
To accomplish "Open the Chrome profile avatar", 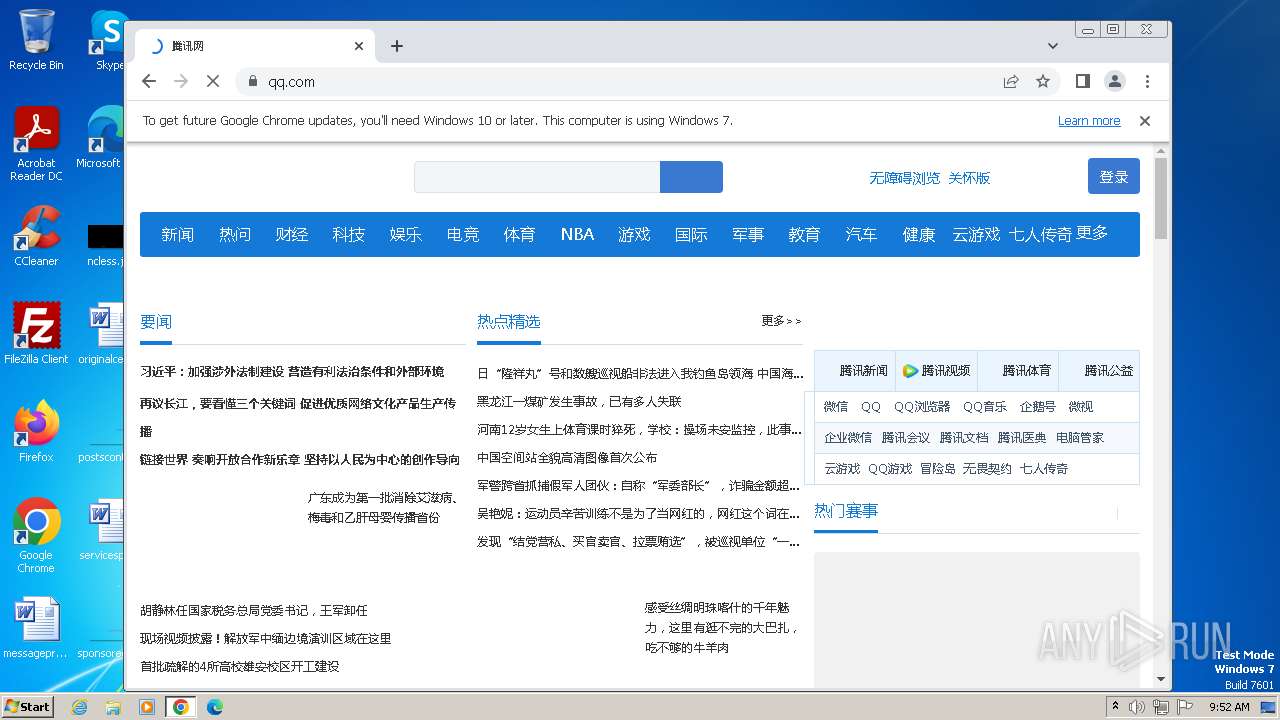I will (1114, 82).
